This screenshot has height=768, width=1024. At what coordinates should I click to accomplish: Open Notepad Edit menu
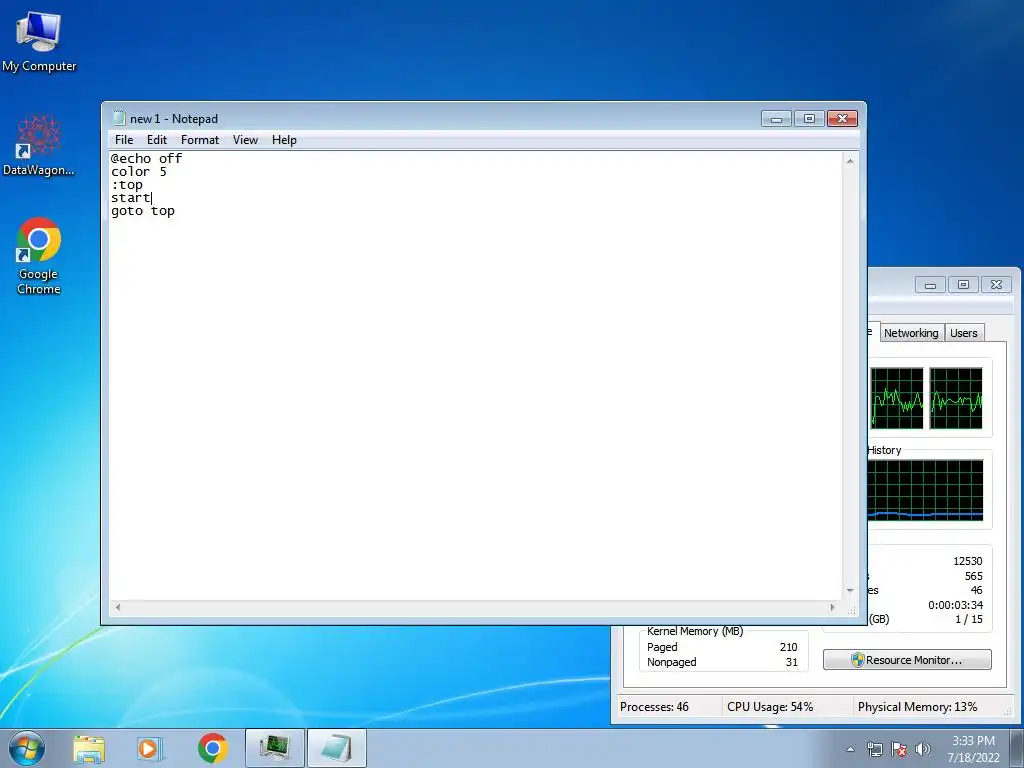pyautogui.click(x=157, y=140)
